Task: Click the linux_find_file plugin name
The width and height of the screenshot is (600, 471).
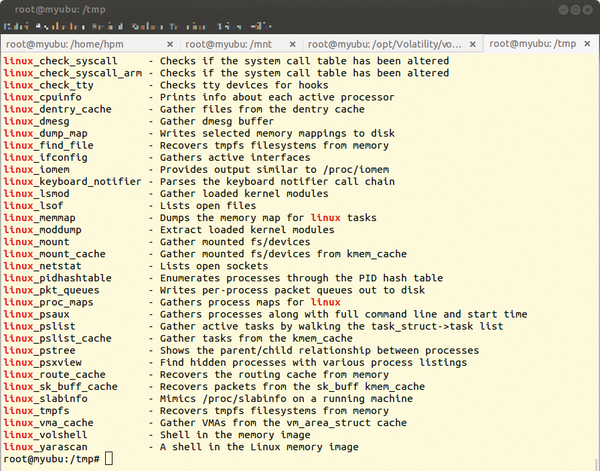Action: click(49, 145)
